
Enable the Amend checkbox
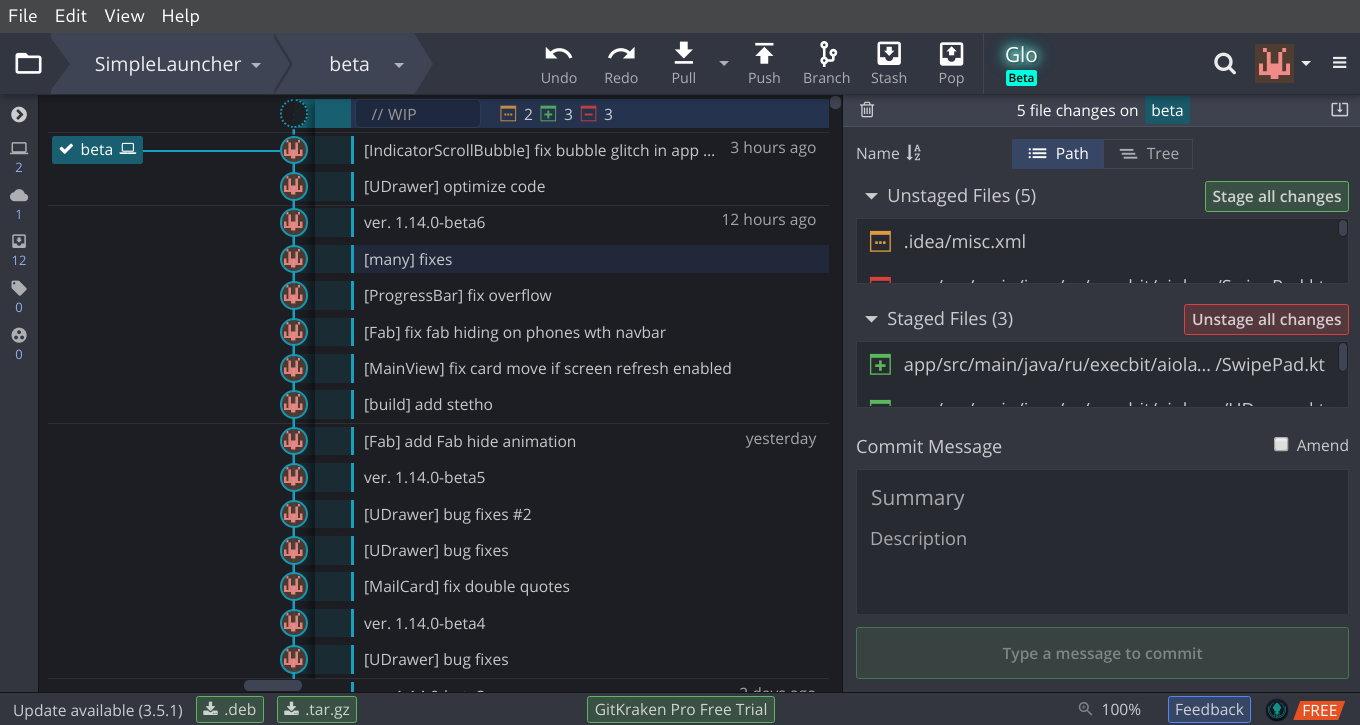tap(1281, 444)
